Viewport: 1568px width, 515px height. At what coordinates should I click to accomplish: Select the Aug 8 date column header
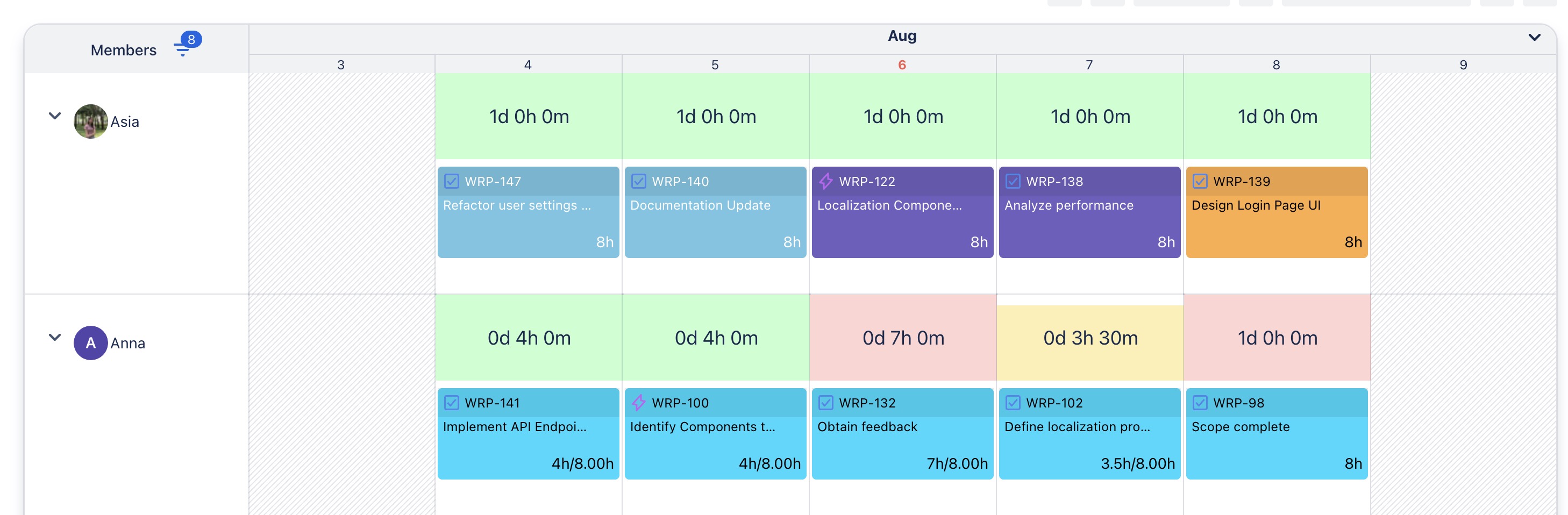pos(1276,65)
